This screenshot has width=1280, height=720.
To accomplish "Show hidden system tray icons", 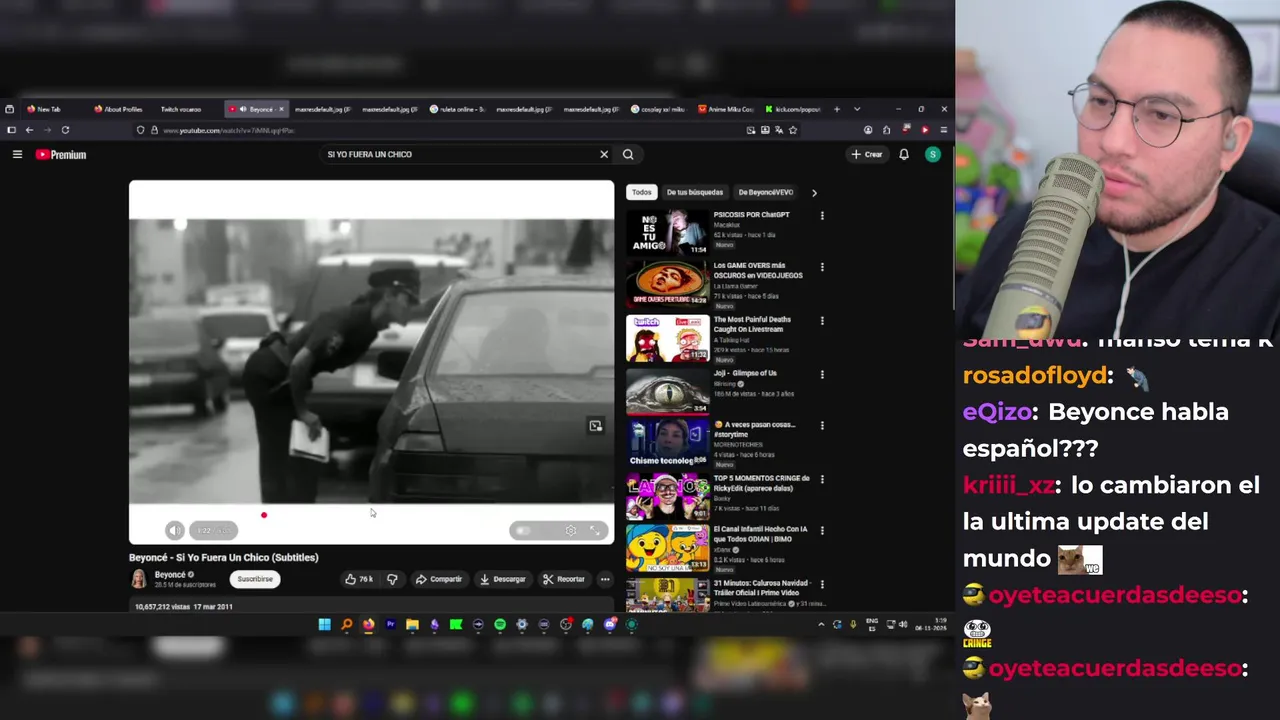I will click(x=821, y=625).
